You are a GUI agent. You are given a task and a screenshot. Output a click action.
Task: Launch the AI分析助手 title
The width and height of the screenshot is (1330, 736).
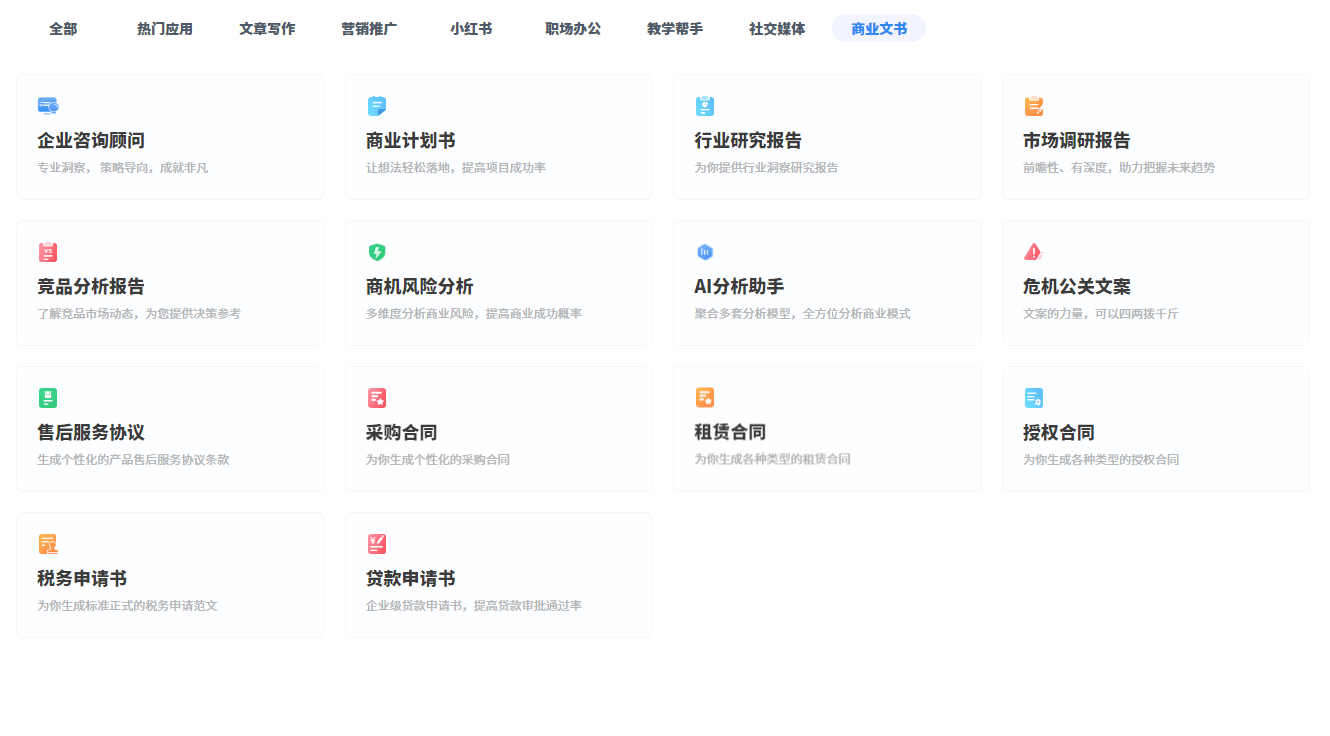click(x=739, y=287)
